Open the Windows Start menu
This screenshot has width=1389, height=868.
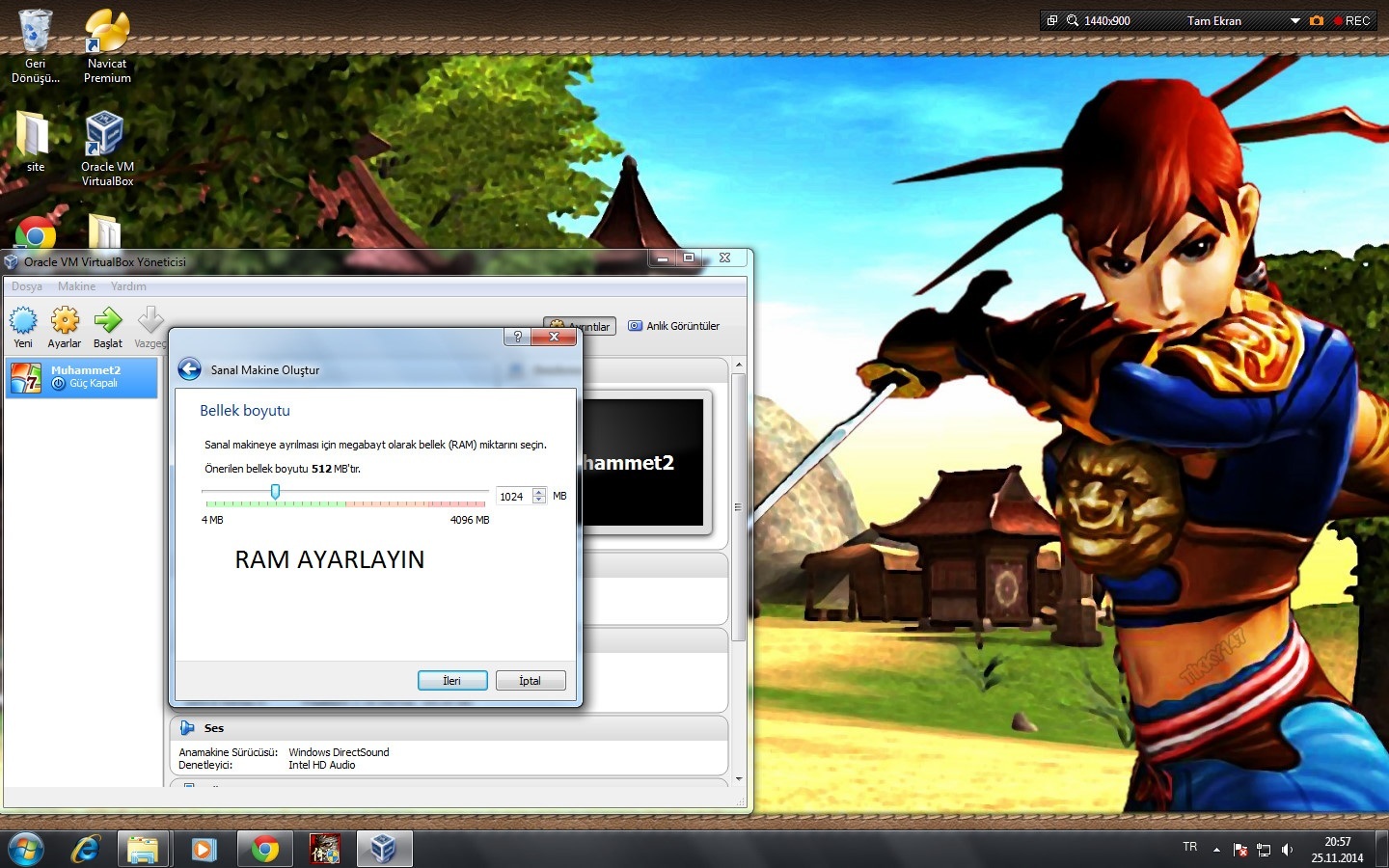click(26, 849)
